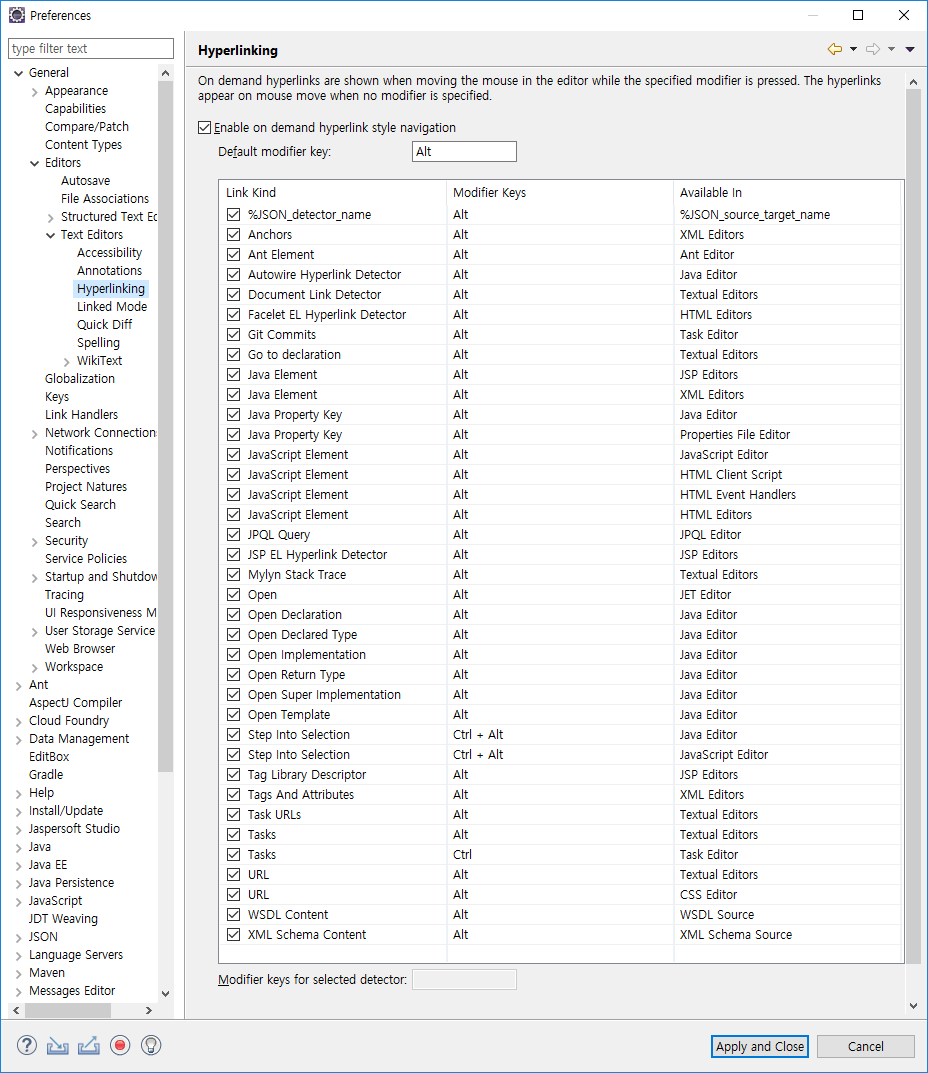Viewport: 928px width, 1073px height.
Task: Click the forward navigation arrow icon
Action: (873, 49)
